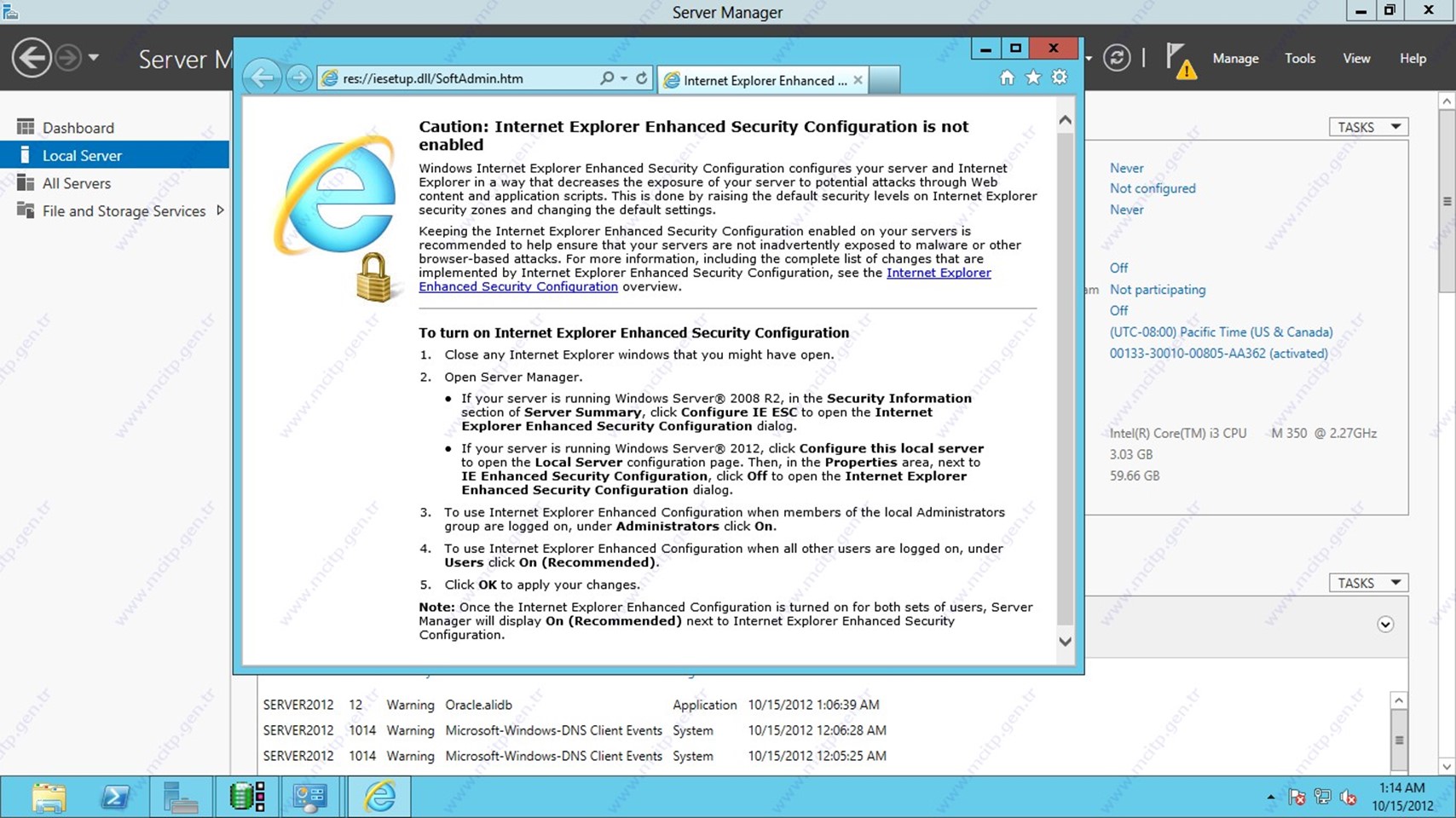Image resolution: width=1456 pixels, height=818 pixels.
Task: Open the lower TASKS dropdown
Action: click(x=1368, y=583)
